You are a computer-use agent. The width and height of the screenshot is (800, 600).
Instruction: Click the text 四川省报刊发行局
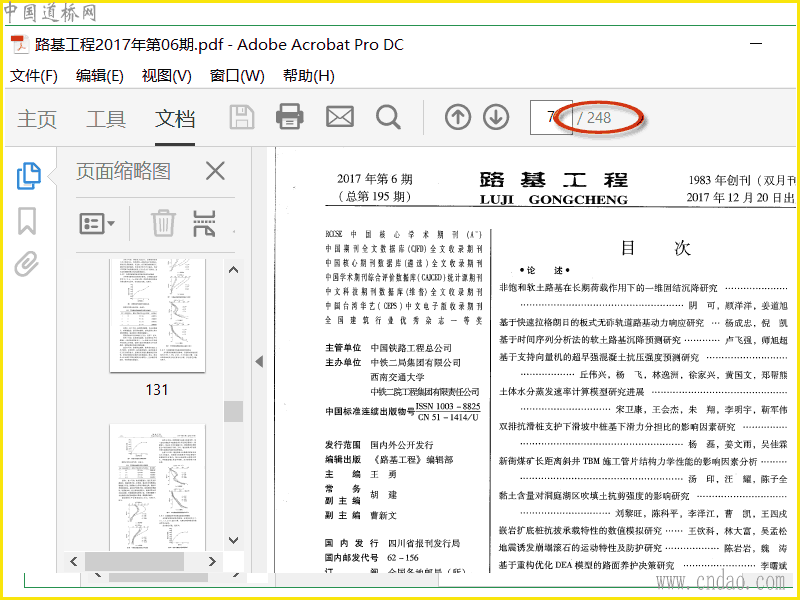tap(424, 543)
